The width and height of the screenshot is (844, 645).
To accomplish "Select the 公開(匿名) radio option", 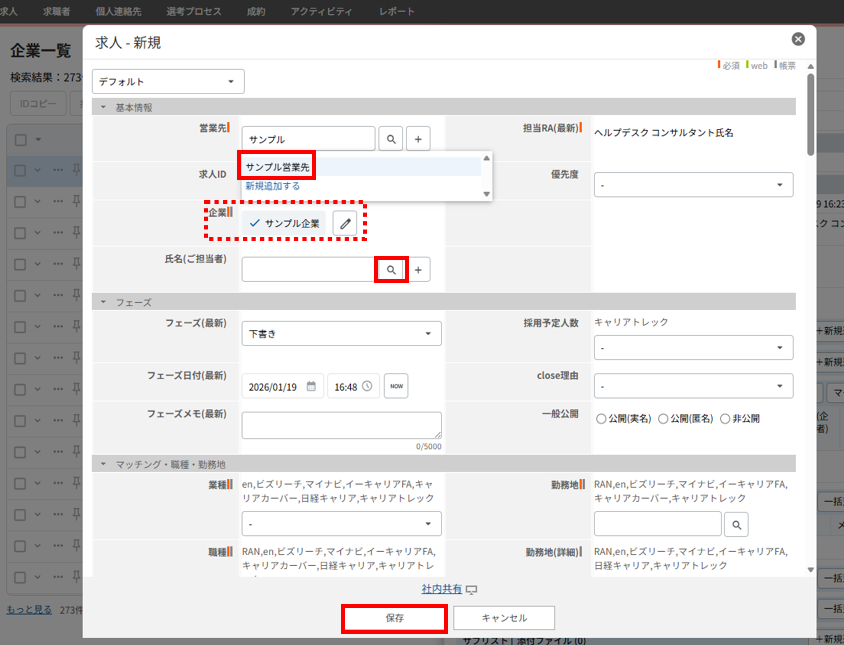I will (x=664, y=418).
